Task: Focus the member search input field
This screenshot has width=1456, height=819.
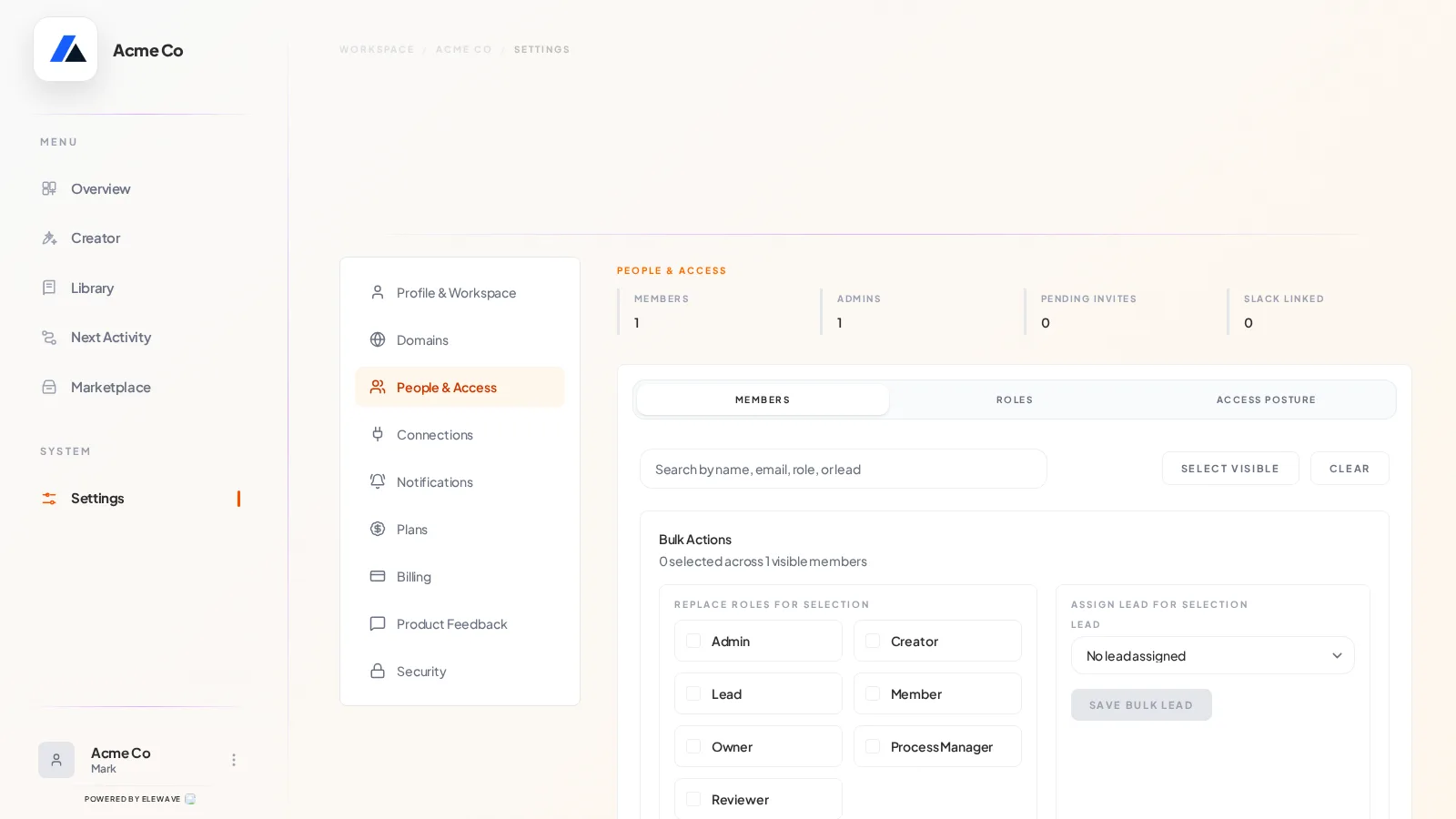Action: [844, 469]
